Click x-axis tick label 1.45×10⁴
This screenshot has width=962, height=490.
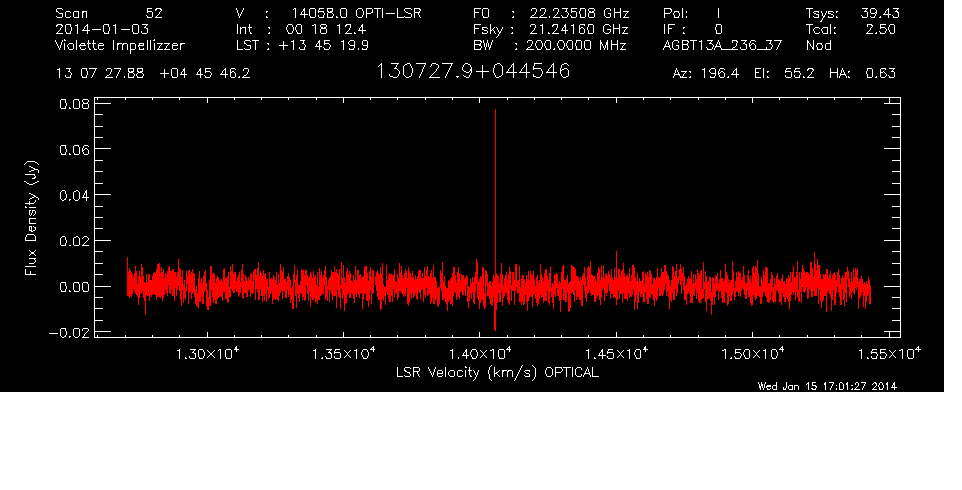point(616,353)
